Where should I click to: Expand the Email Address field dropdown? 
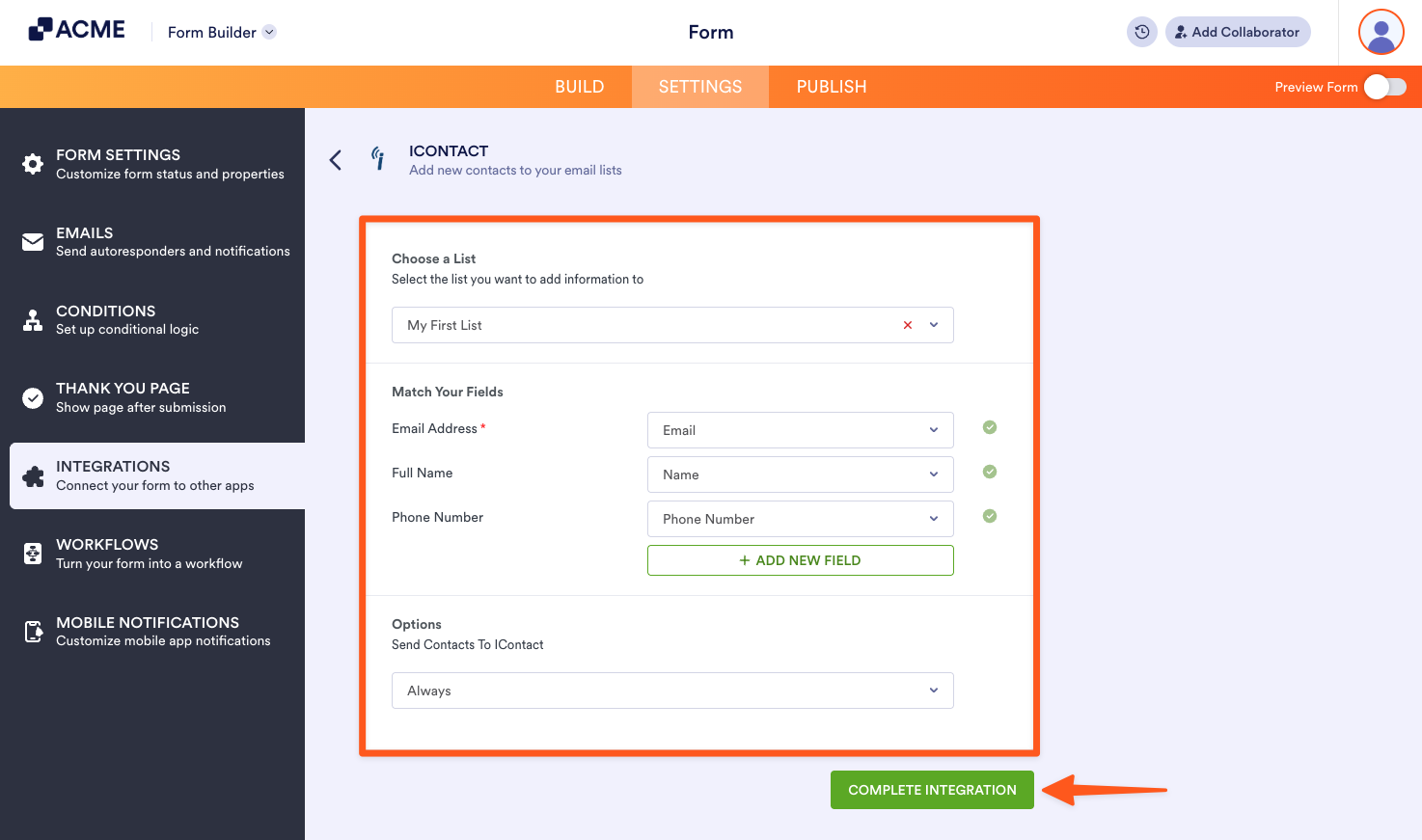pos(932,429)
